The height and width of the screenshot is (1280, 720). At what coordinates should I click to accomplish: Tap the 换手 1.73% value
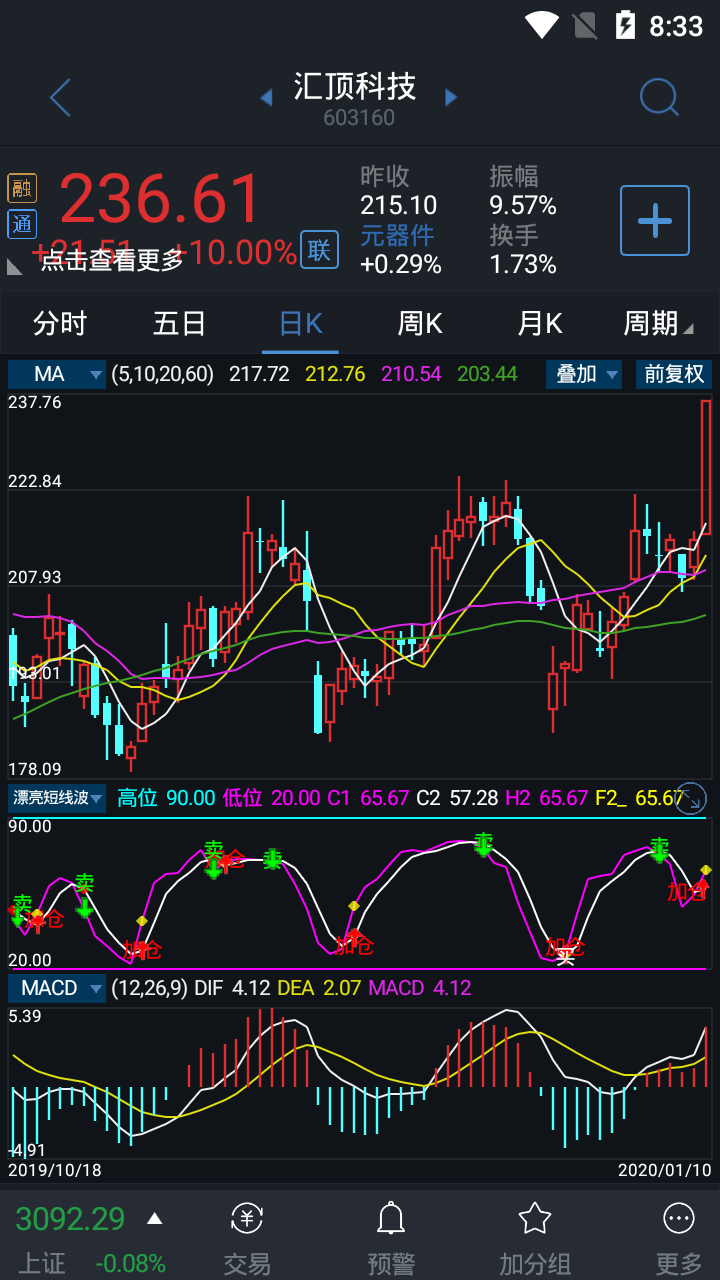[x=523, y=264]
